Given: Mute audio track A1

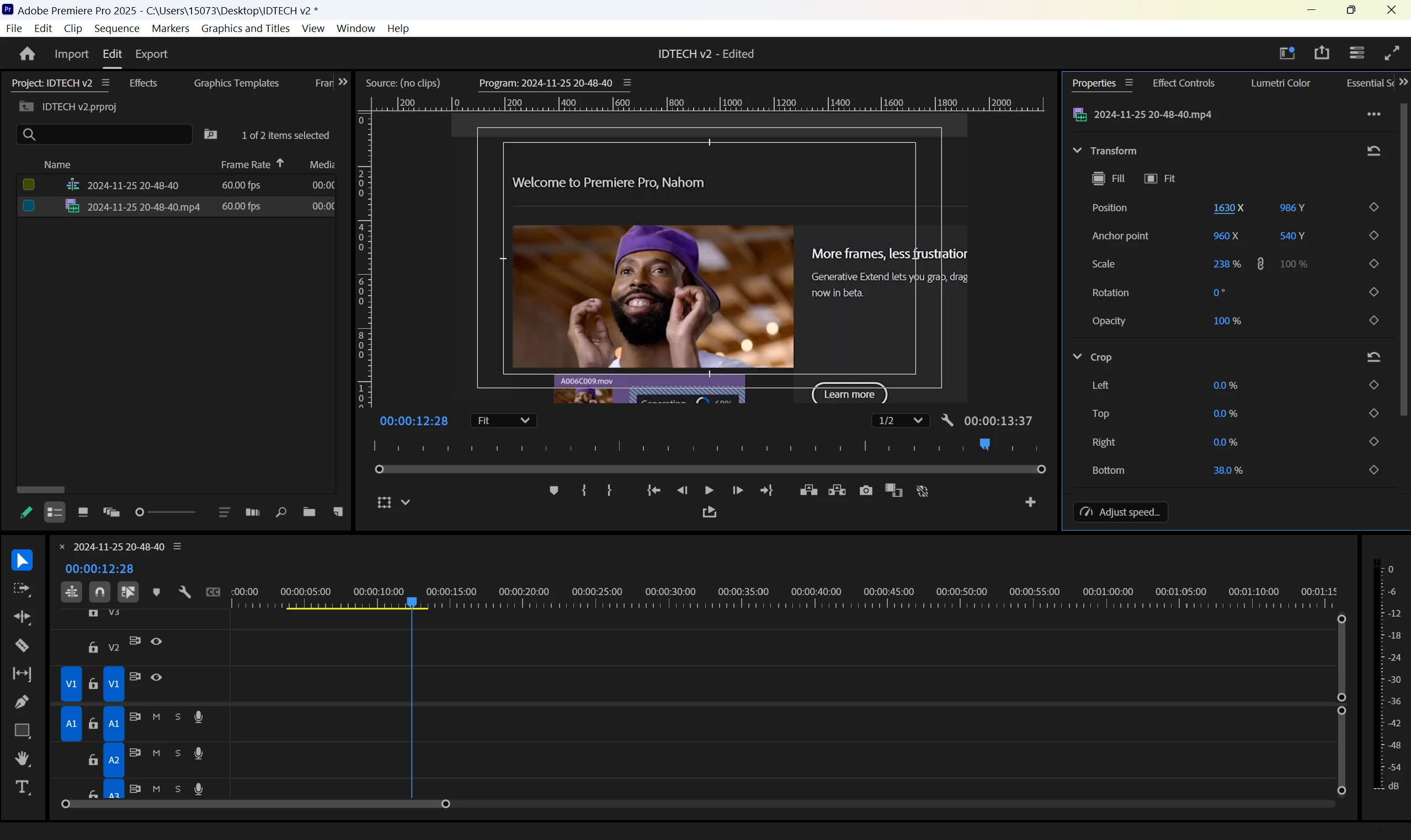Looking at the screenshot, I should click(x=157, y=717).
